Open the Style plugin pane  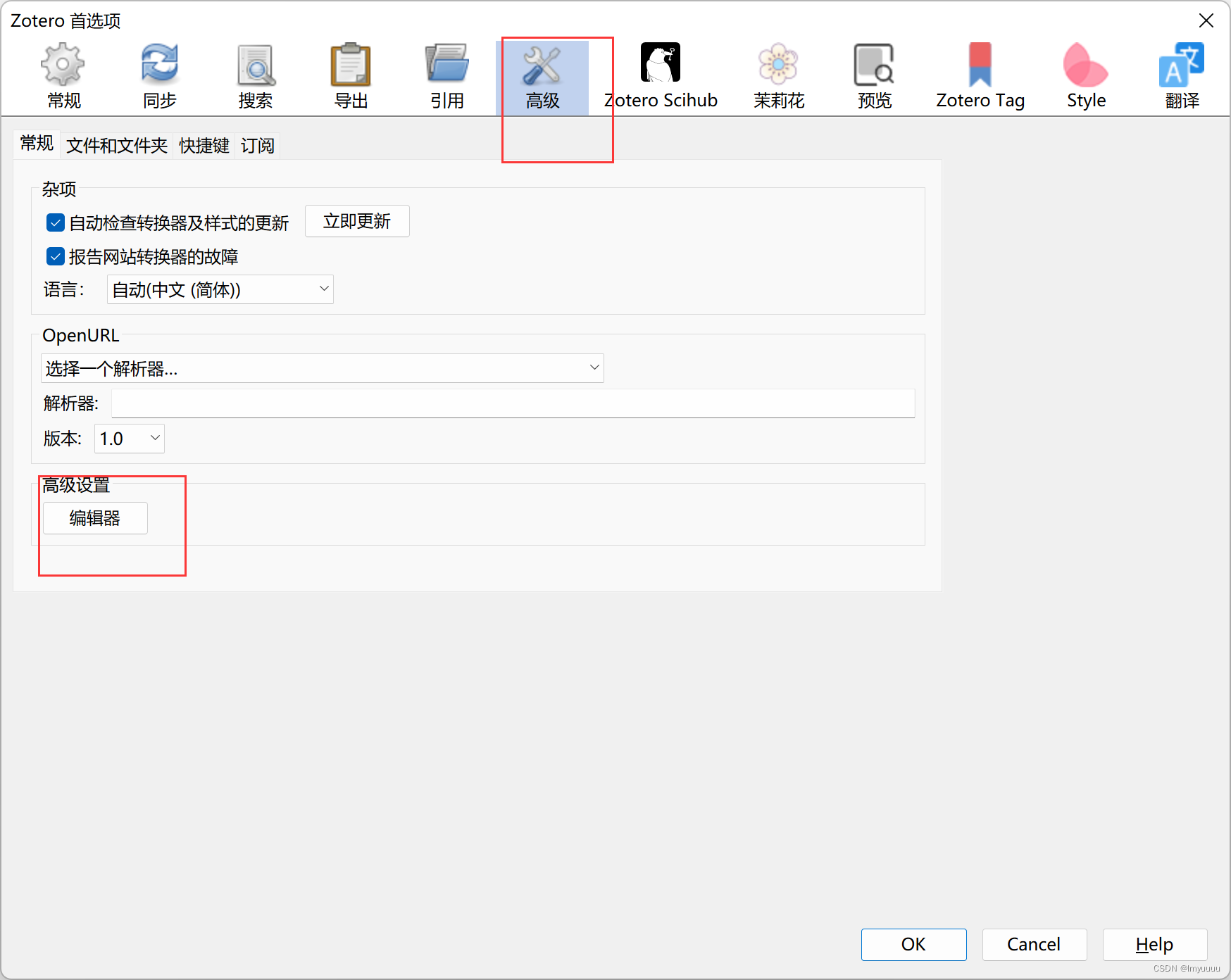click(1086, 76)
